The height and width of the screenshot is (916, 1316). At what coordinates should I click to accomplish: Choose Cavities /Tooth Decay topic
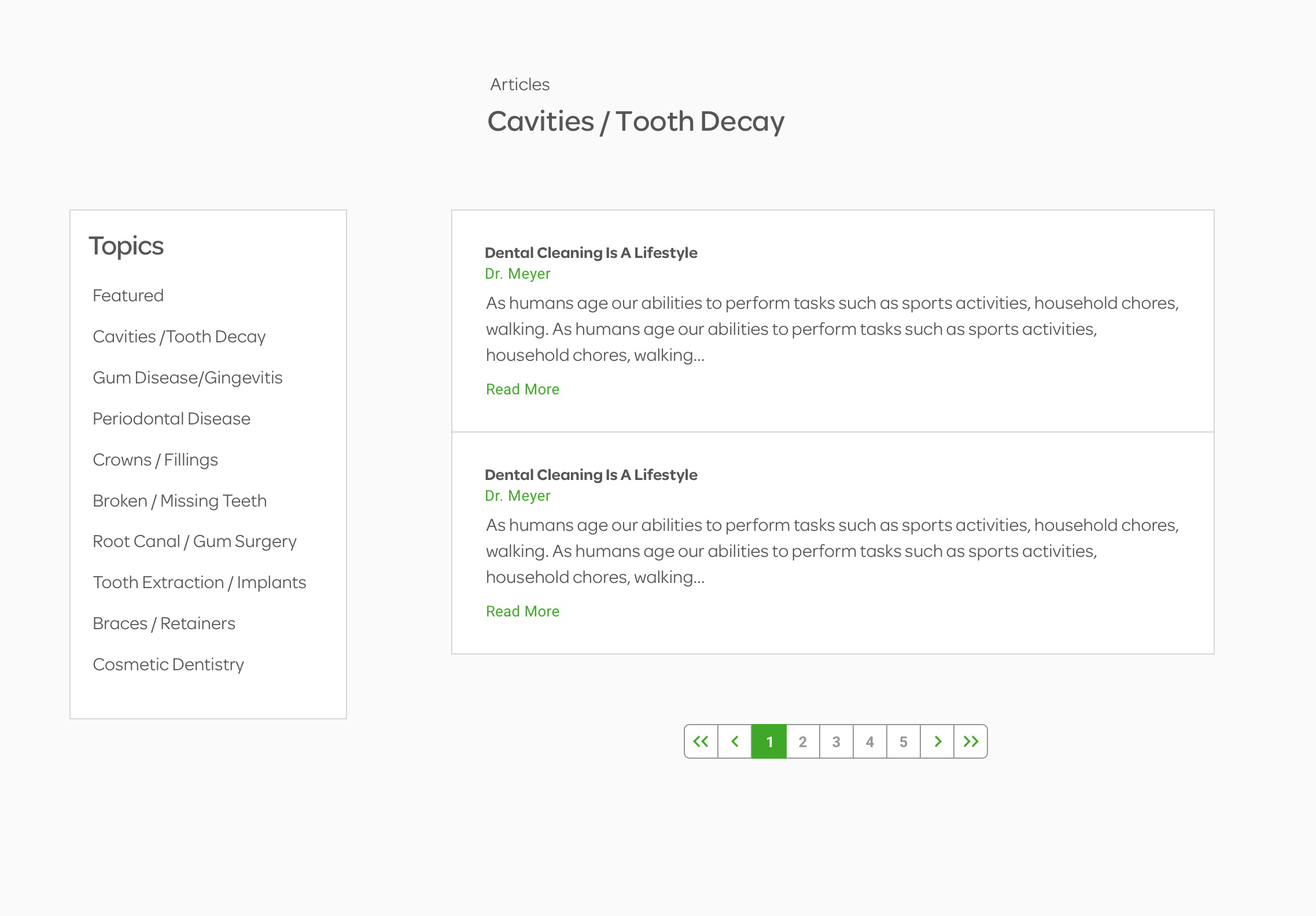click(x=179, y=337)
